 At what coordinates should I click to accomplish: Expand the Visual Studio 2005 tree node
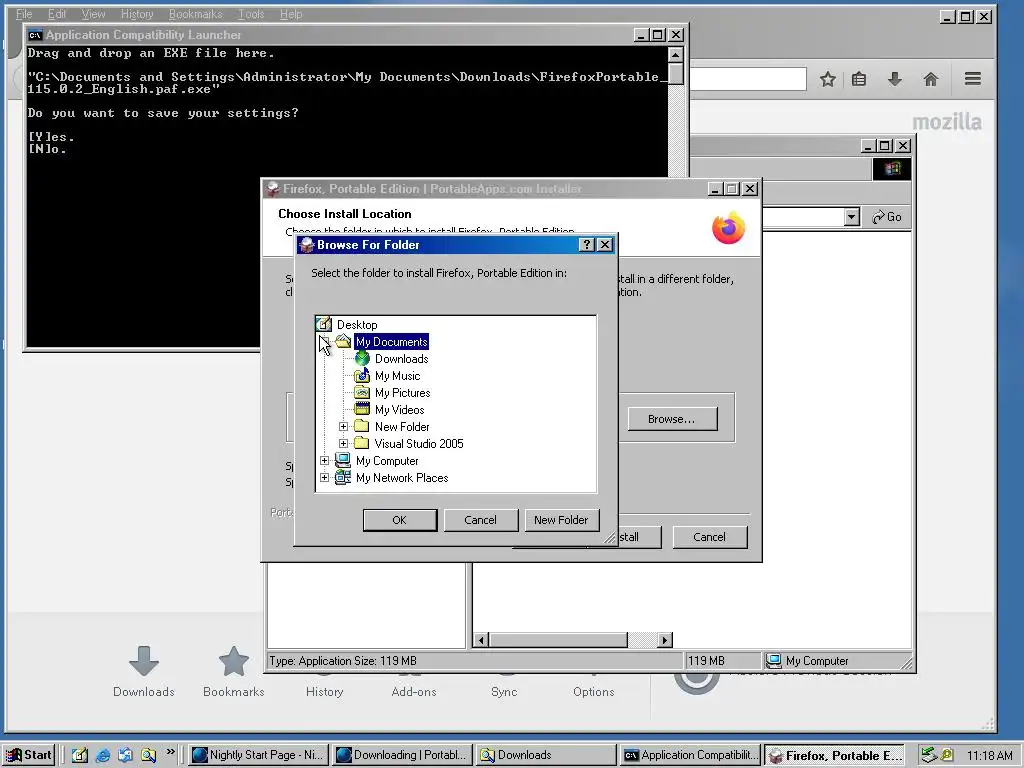click(x=344, y=443)
